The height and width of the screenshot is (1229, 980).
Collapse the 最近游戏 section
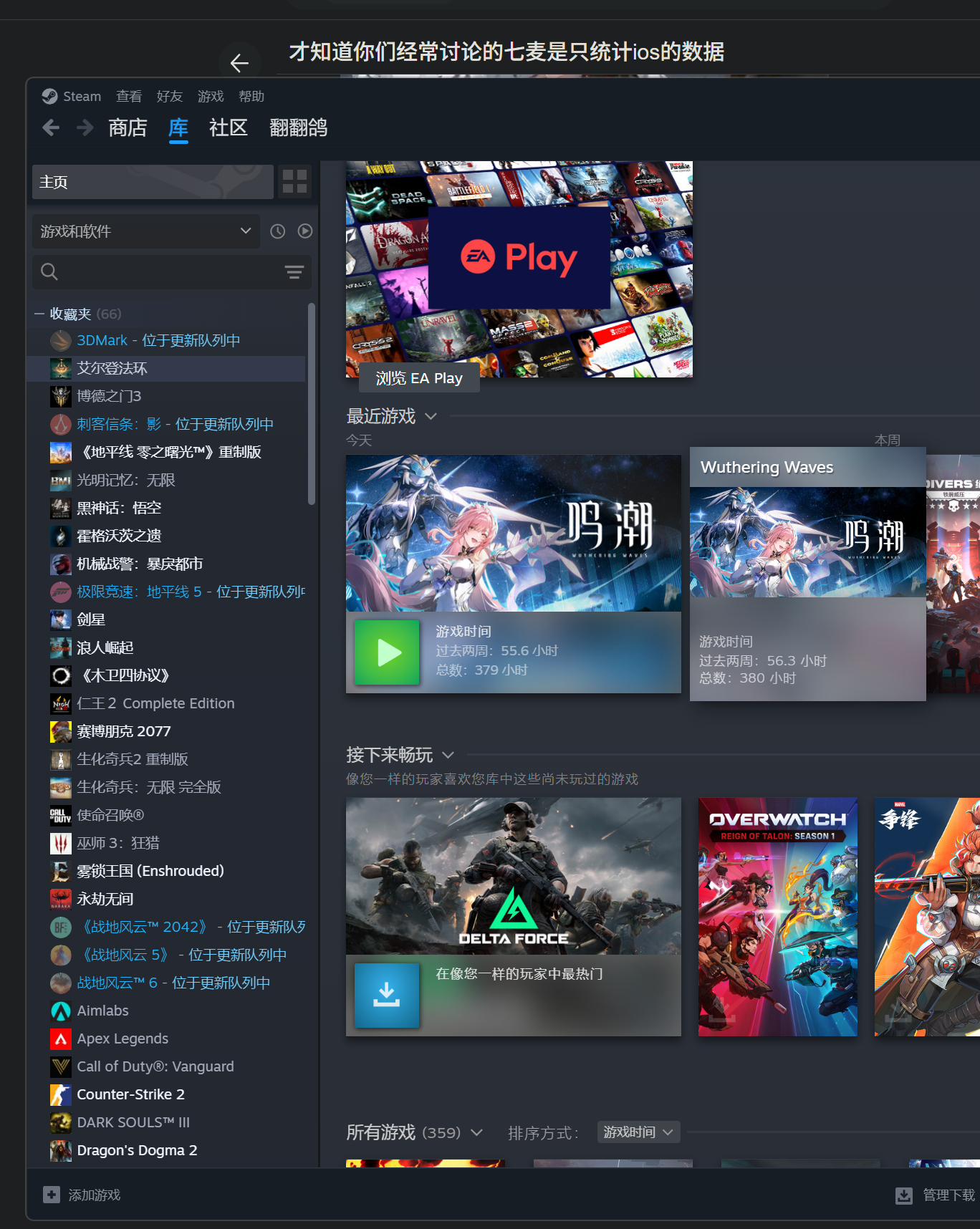[431, 417]
